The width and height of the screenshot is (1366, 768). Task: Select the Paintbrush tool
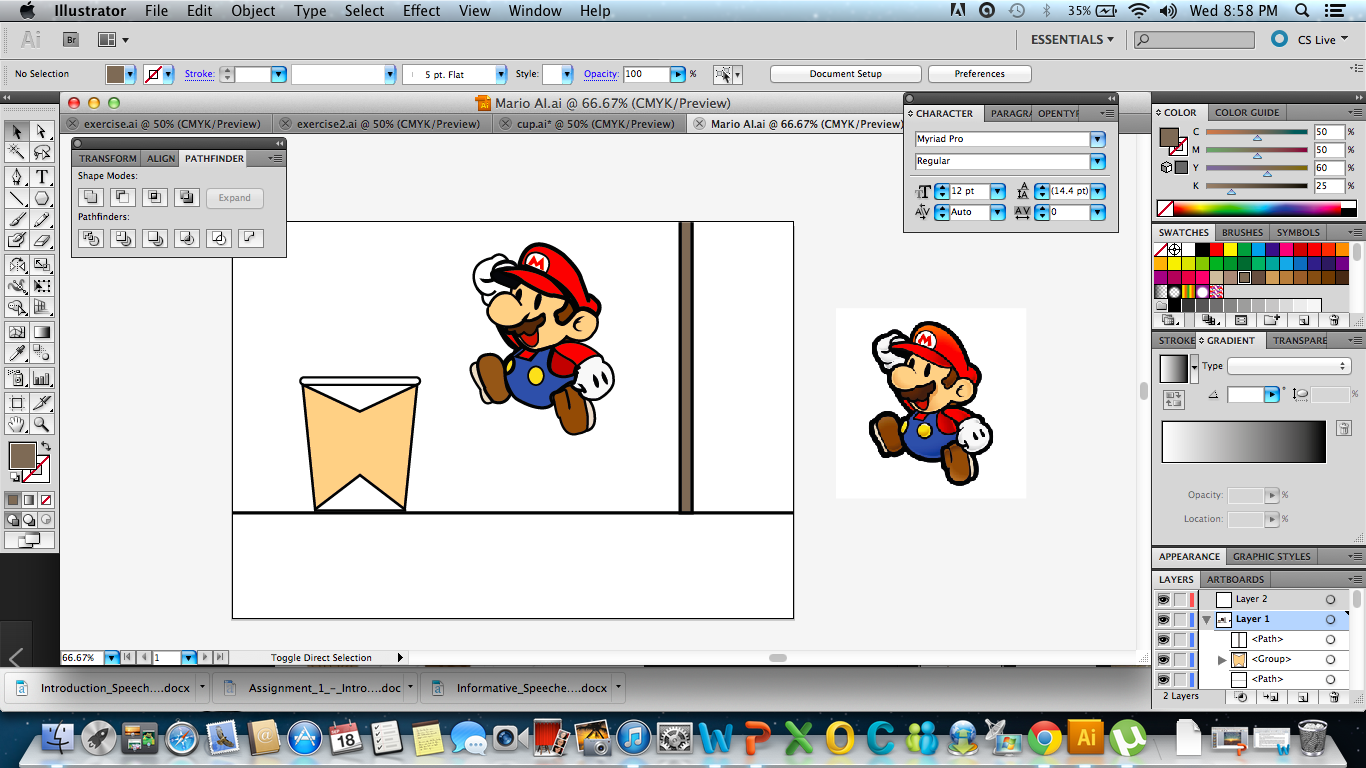coord(17,219)
